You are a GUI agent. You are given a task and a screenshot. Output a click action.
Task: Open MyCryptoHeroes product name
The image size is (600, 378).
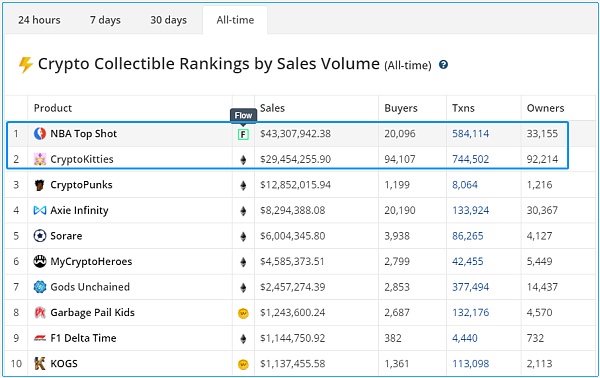pos(91,261)
